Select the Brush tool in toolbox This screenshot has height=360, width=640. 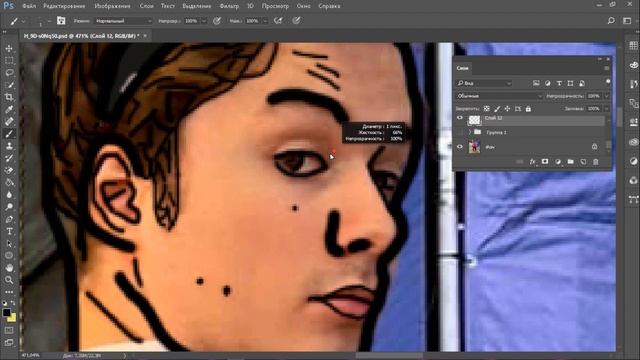point(9,134)
